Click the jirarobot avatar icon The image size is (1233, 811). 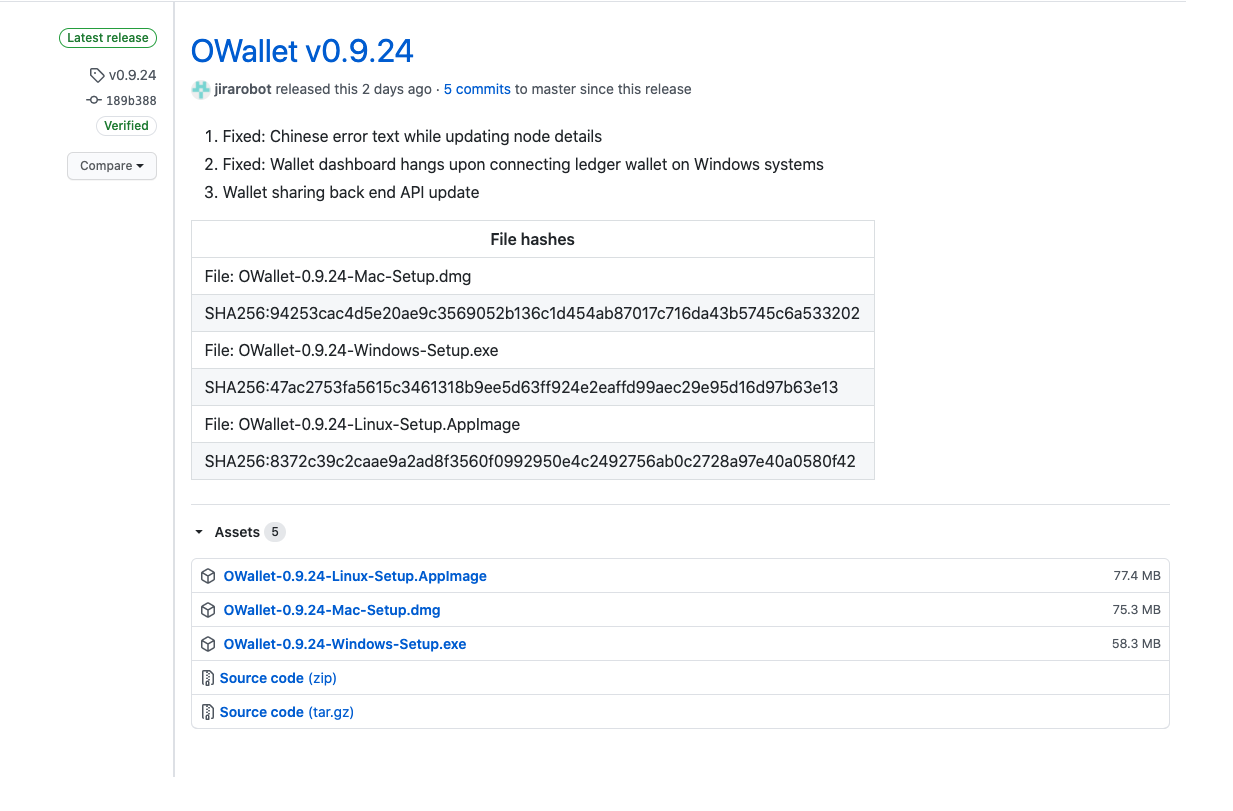tap(201, 89)
